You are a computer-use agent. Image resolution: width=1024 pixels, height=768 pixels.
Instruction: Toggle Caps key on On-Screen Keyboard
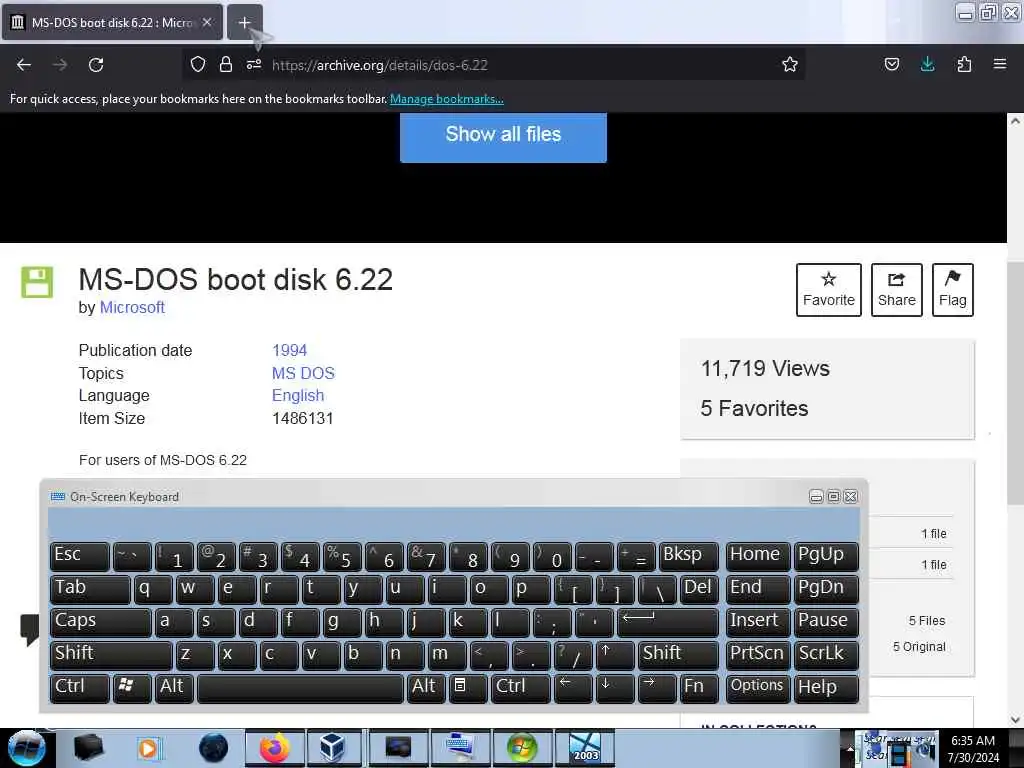tap(101, 622)
